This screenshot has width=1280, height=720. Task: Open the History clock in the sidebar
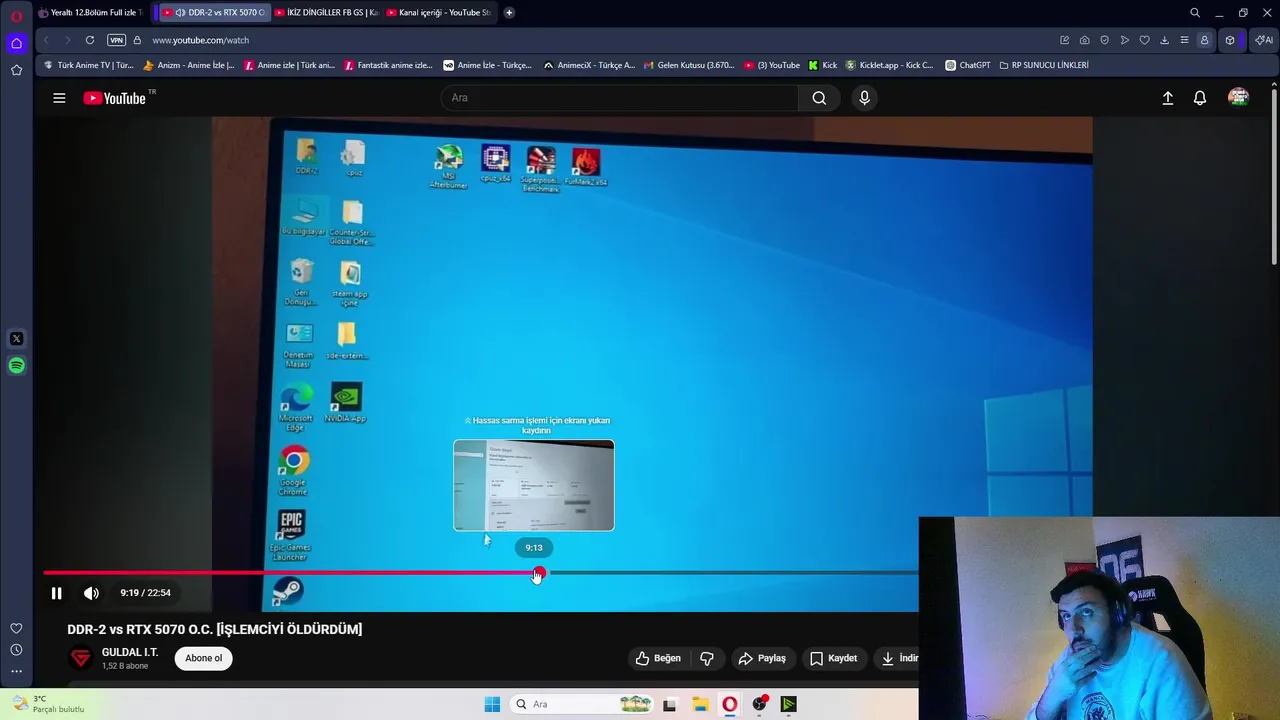tap(16, 650)
